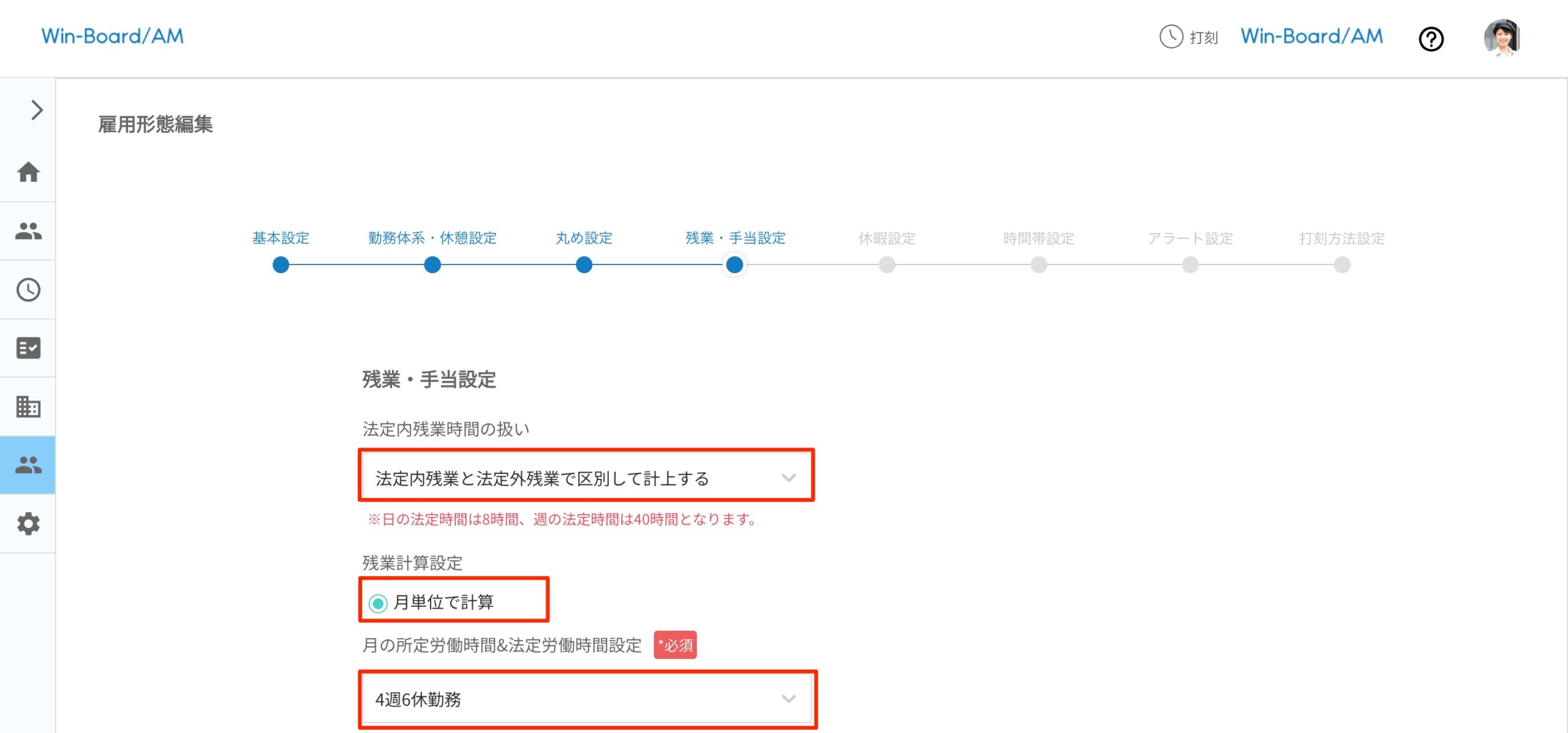
Task: Open the clock attendance icon
Action: pyautogui.click(x=28, y=290)
